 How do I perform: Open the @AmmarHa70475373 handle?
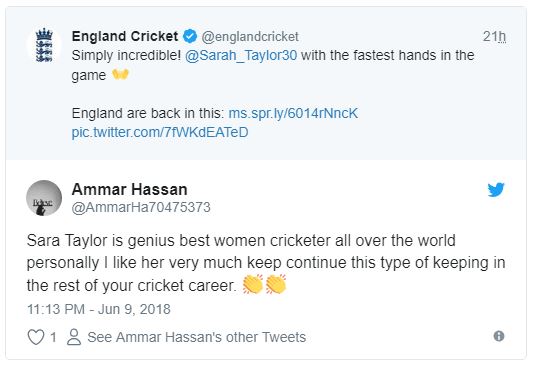[x=141, y=207]
